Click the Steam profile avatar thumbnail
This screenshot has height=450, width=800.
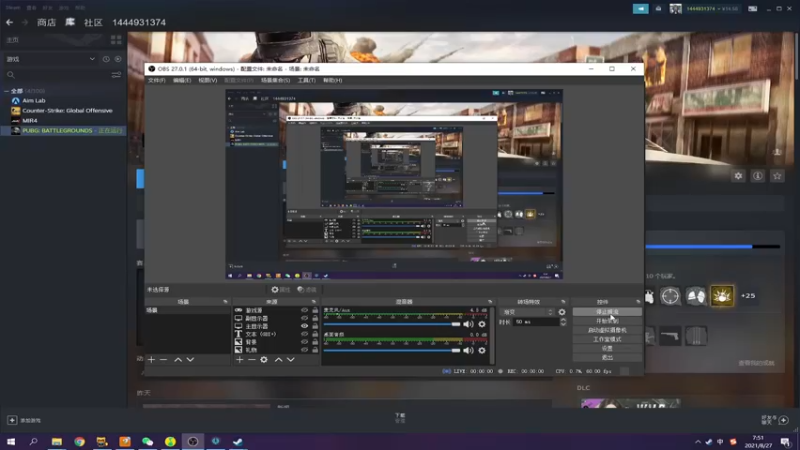pos(676,9)
